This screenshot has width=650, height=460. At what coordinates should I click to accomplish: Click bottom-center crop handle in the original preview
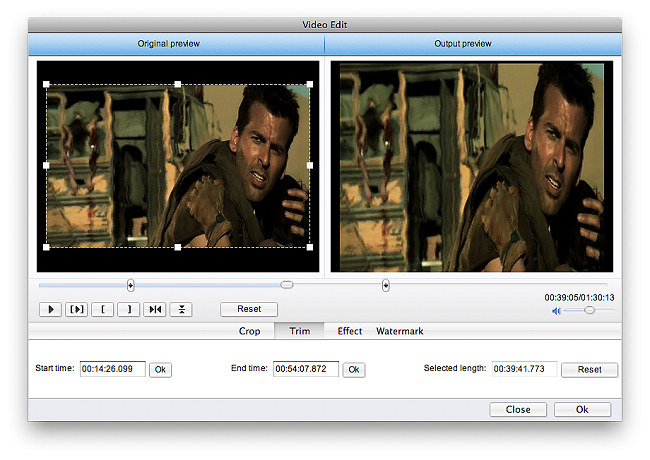coord(178,247)
